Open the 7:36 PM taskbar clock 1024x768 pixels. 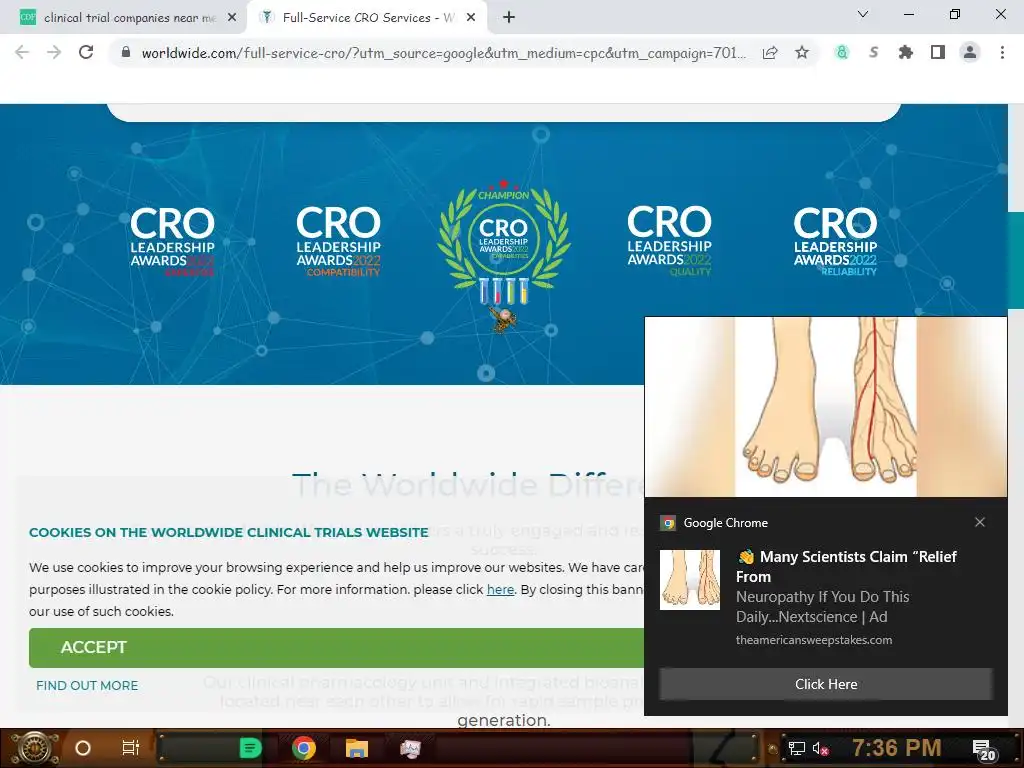pyautogui.click(x=897, y=747)
